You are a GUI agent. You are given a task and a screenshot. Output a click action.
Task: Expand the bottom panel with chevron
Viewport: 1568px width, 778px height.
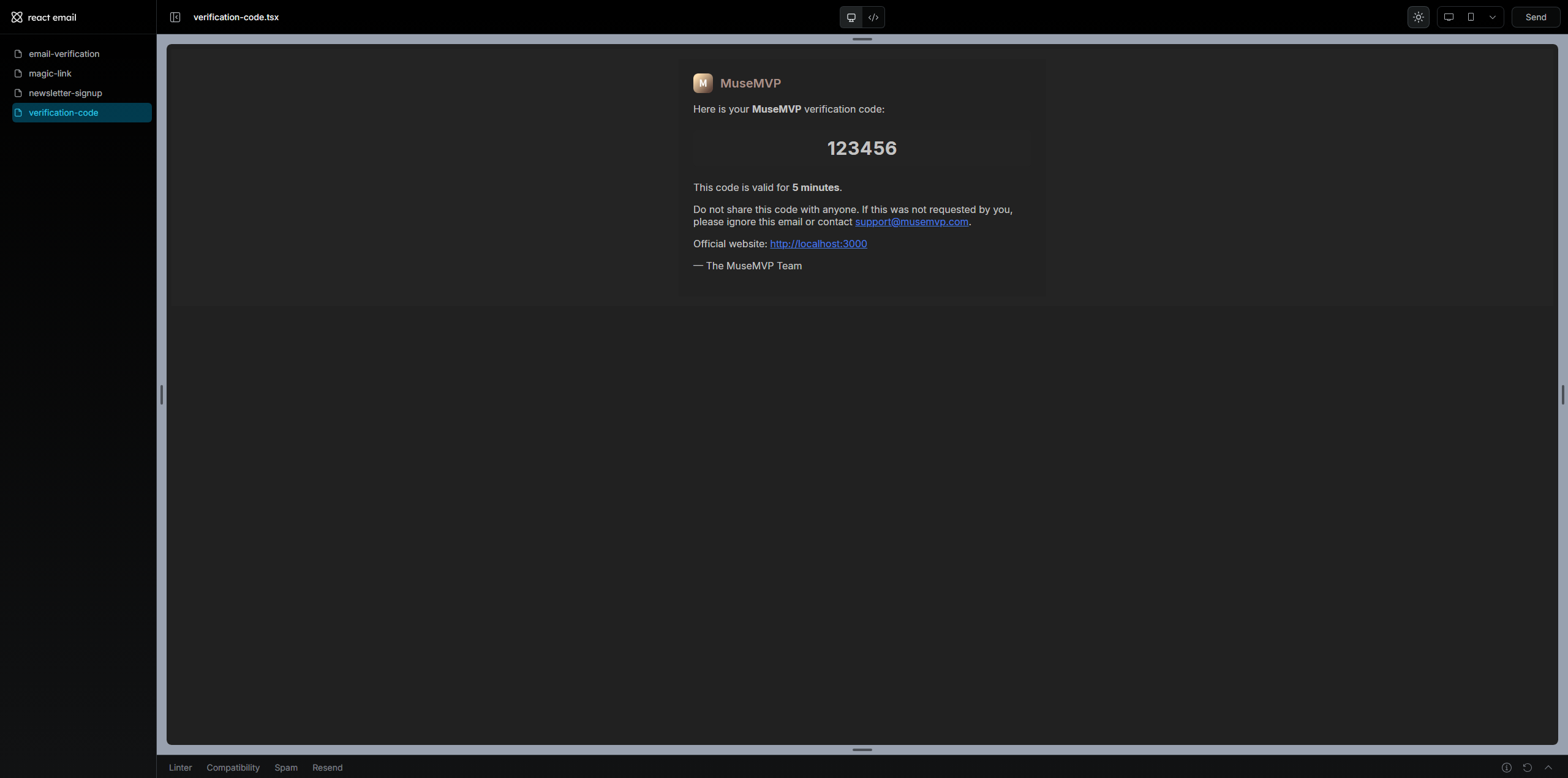1548,768
